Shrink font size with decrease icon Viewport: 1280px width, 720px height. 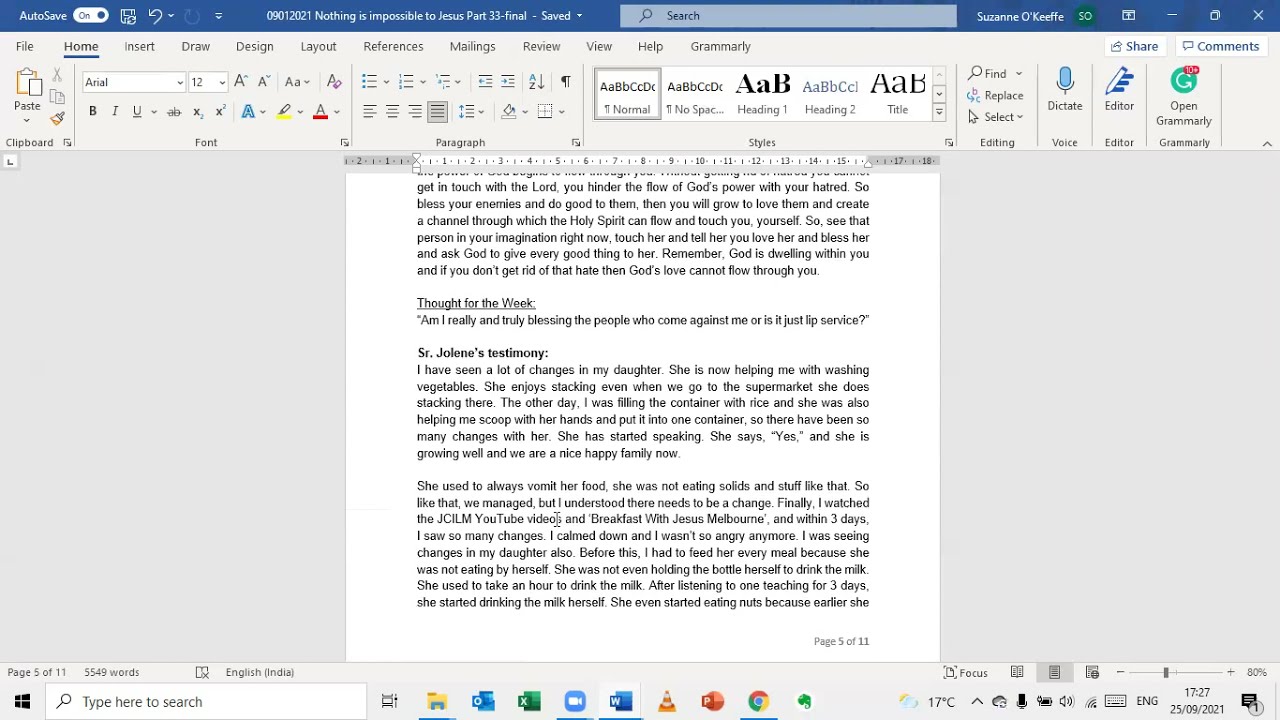[x=264, y=82]
